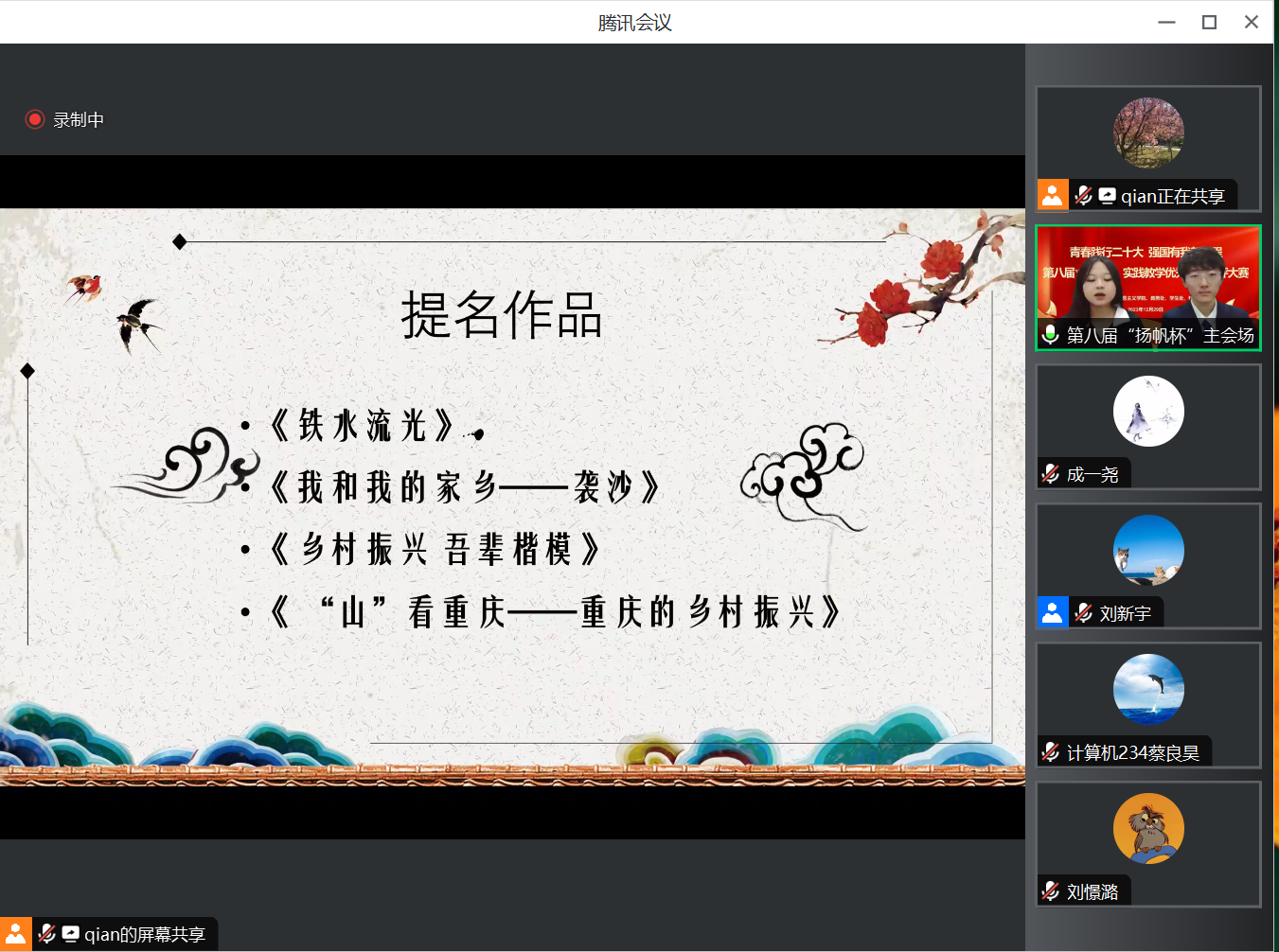This screenshot has height=952, width=1279.
Task: Open qian's avatar thumbnail at the top
Action: coord(1148,132)
